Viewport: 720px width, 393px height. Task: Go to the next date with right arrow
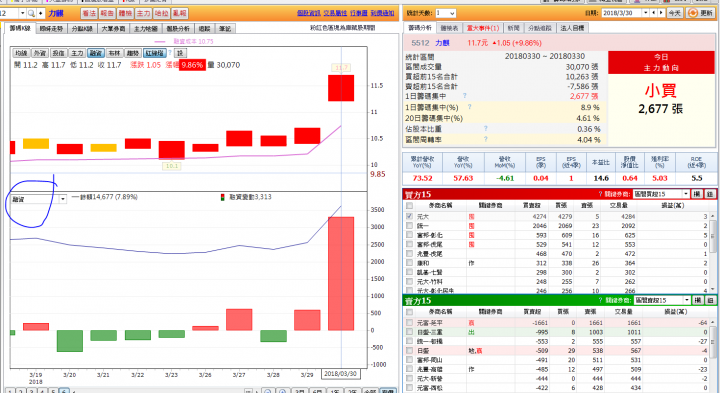661,13
